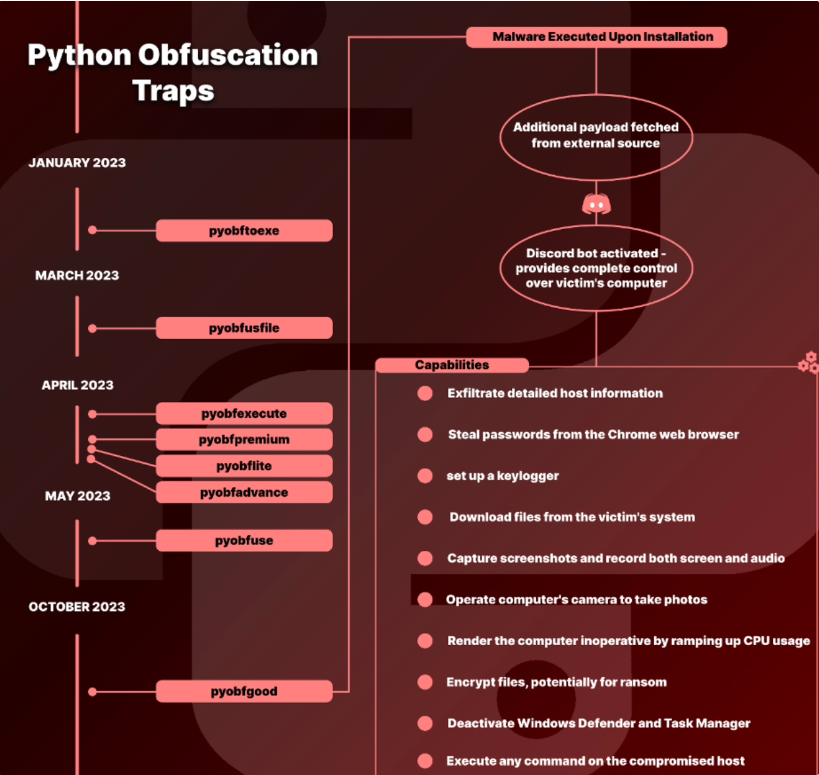Click bullet beside Render the computer inoperative
Screen dimensions: 819x775
click(x=425, y=641)
